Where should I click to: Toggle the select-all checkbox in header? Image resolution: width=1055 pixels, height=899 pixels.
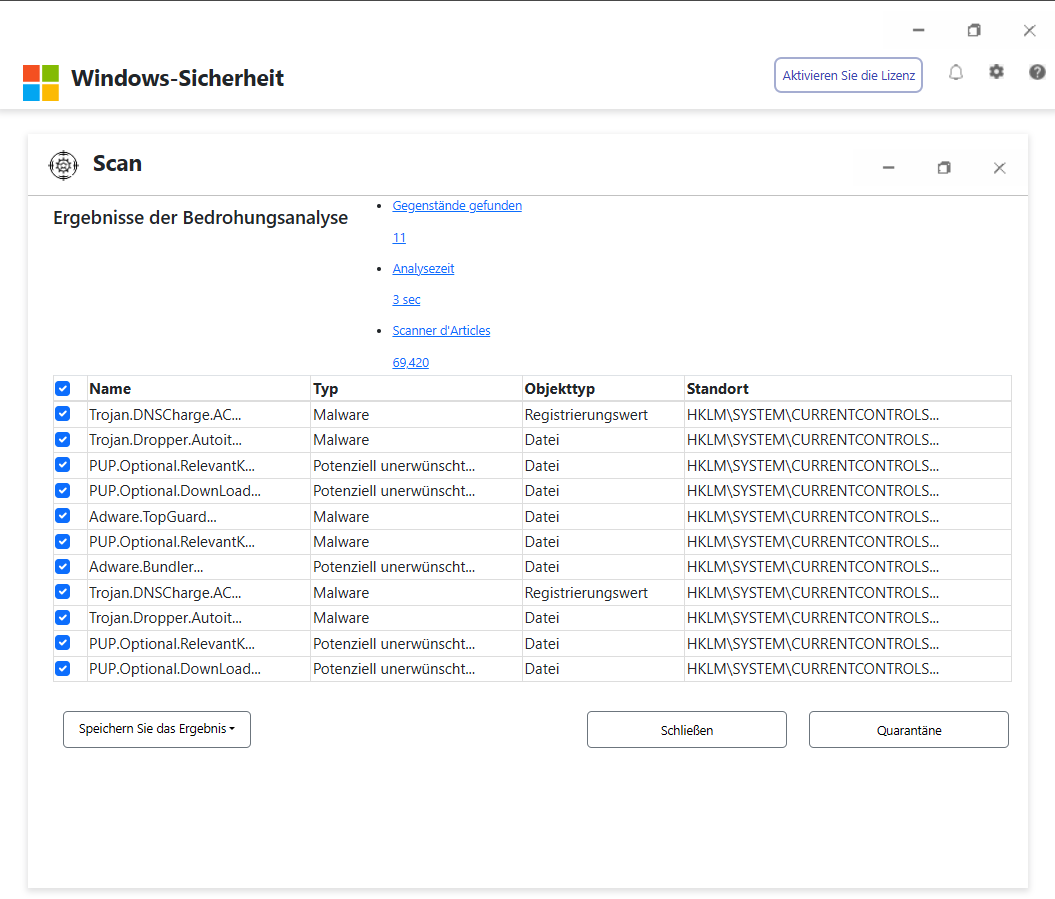tap(63, 389)
